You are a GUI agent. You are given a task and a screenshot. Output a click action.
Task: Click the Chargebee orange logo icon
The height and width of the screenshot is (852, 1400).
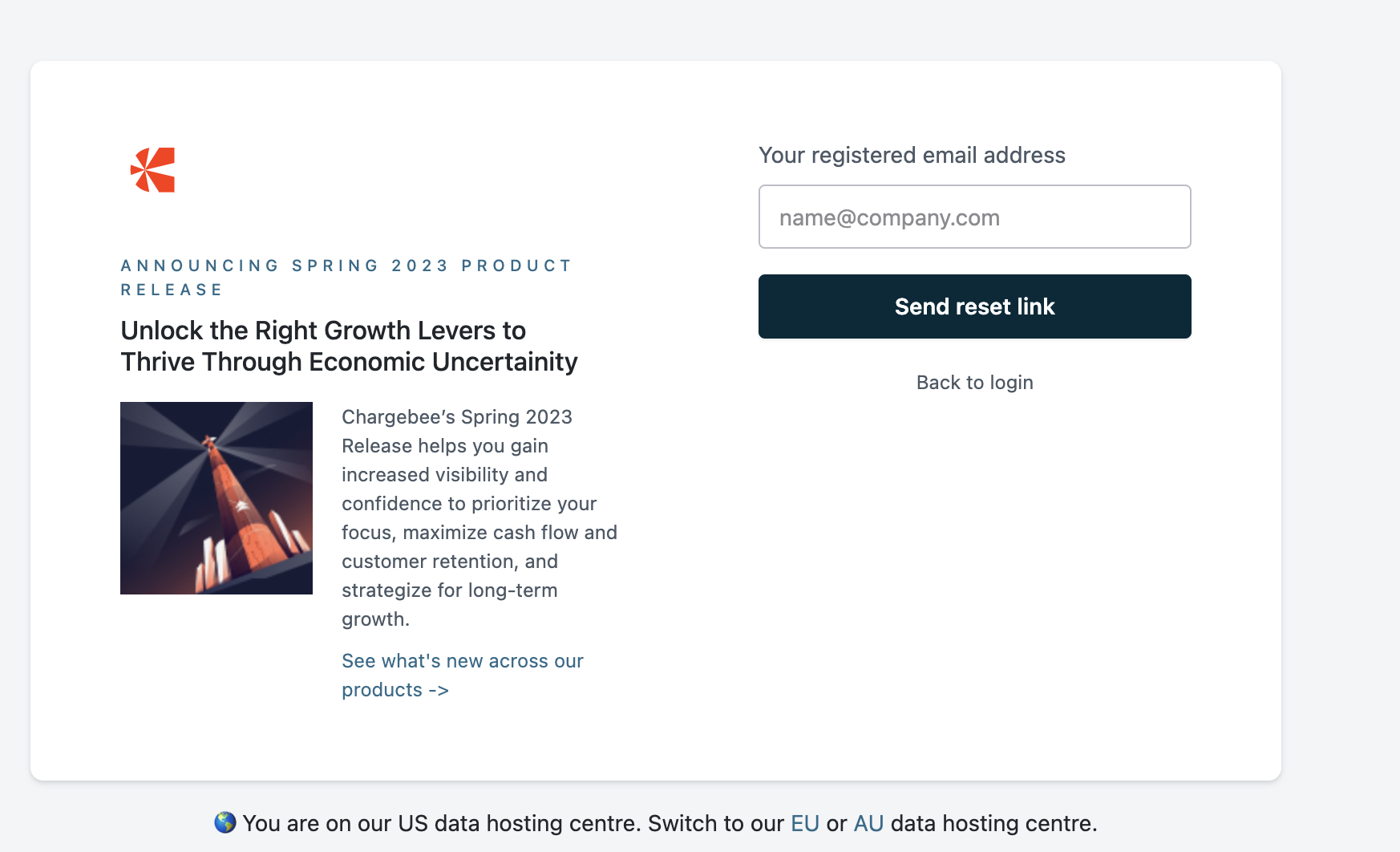153,170
